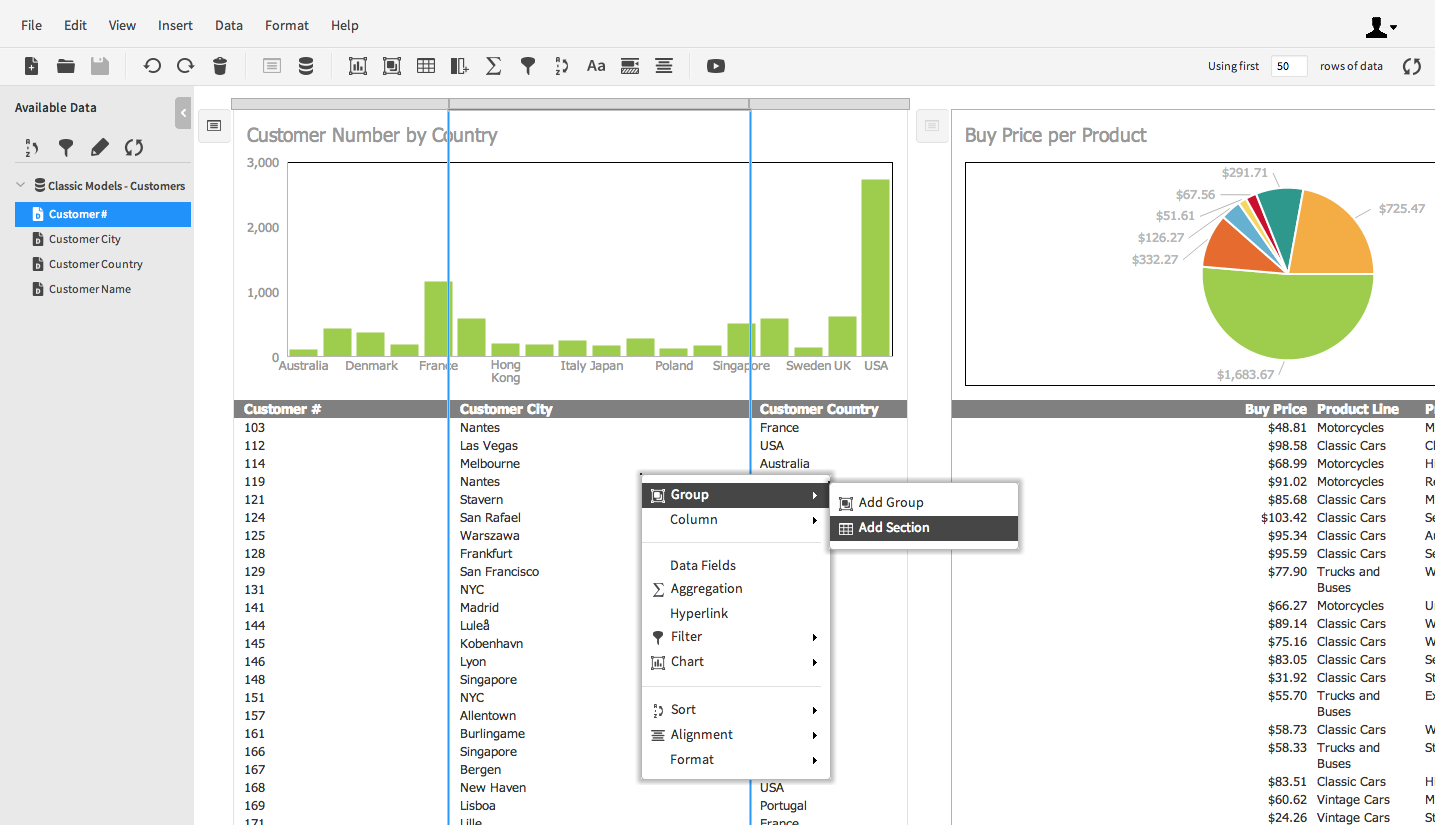Image resolution: width=1435 pixels, height=825 pixels.
Task: Click the A-Z sort icon in main toolbar
Action: pos(561,66)
